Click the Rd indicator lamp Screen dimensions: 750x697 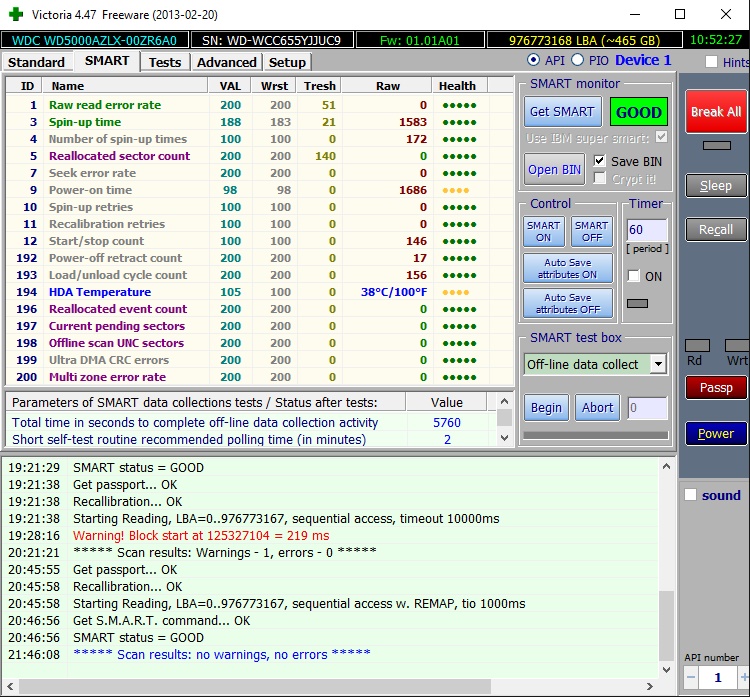pyautogui.click(x=697, y=345)
